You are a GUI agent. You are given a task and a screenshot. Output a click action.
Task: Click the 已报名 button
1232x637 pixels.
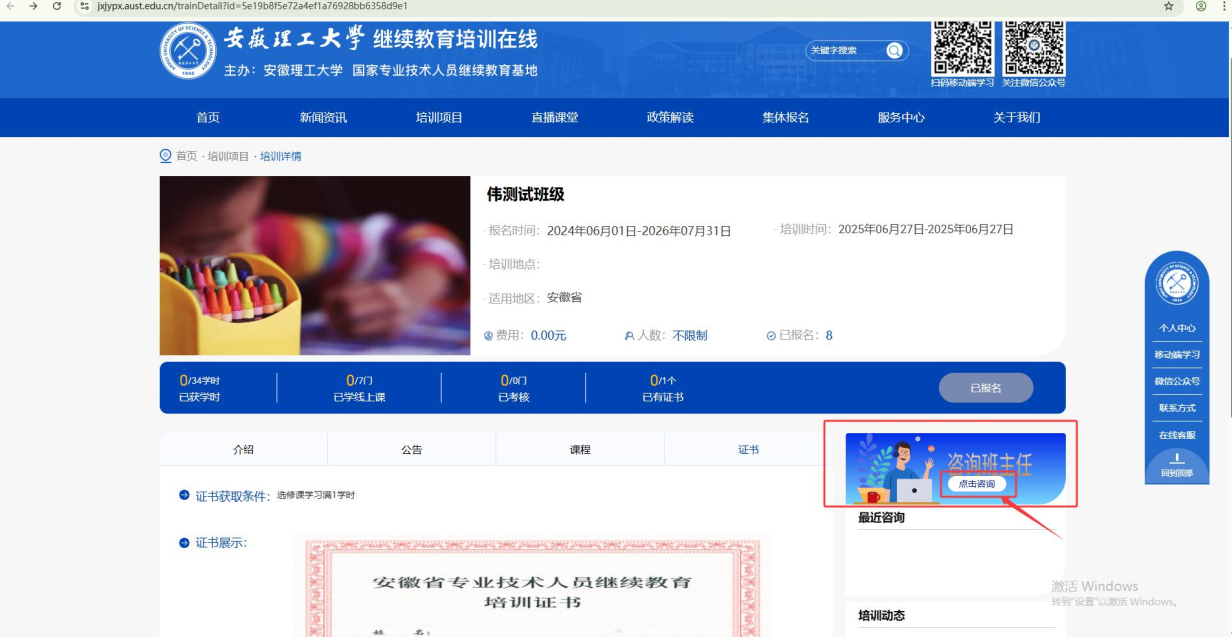pyautogui.click(x=985, y=388)
